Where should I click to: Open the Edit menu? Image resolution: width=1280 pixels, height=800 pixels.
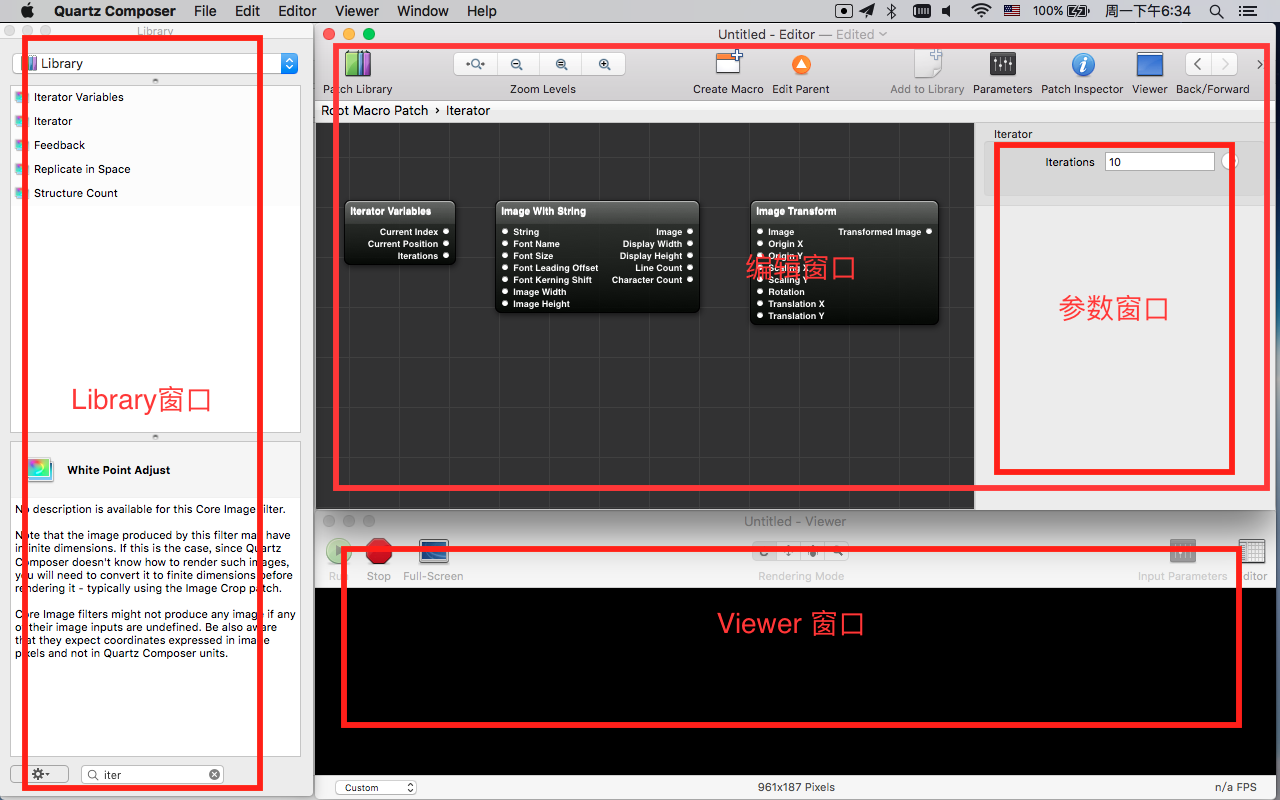(247, 11)
